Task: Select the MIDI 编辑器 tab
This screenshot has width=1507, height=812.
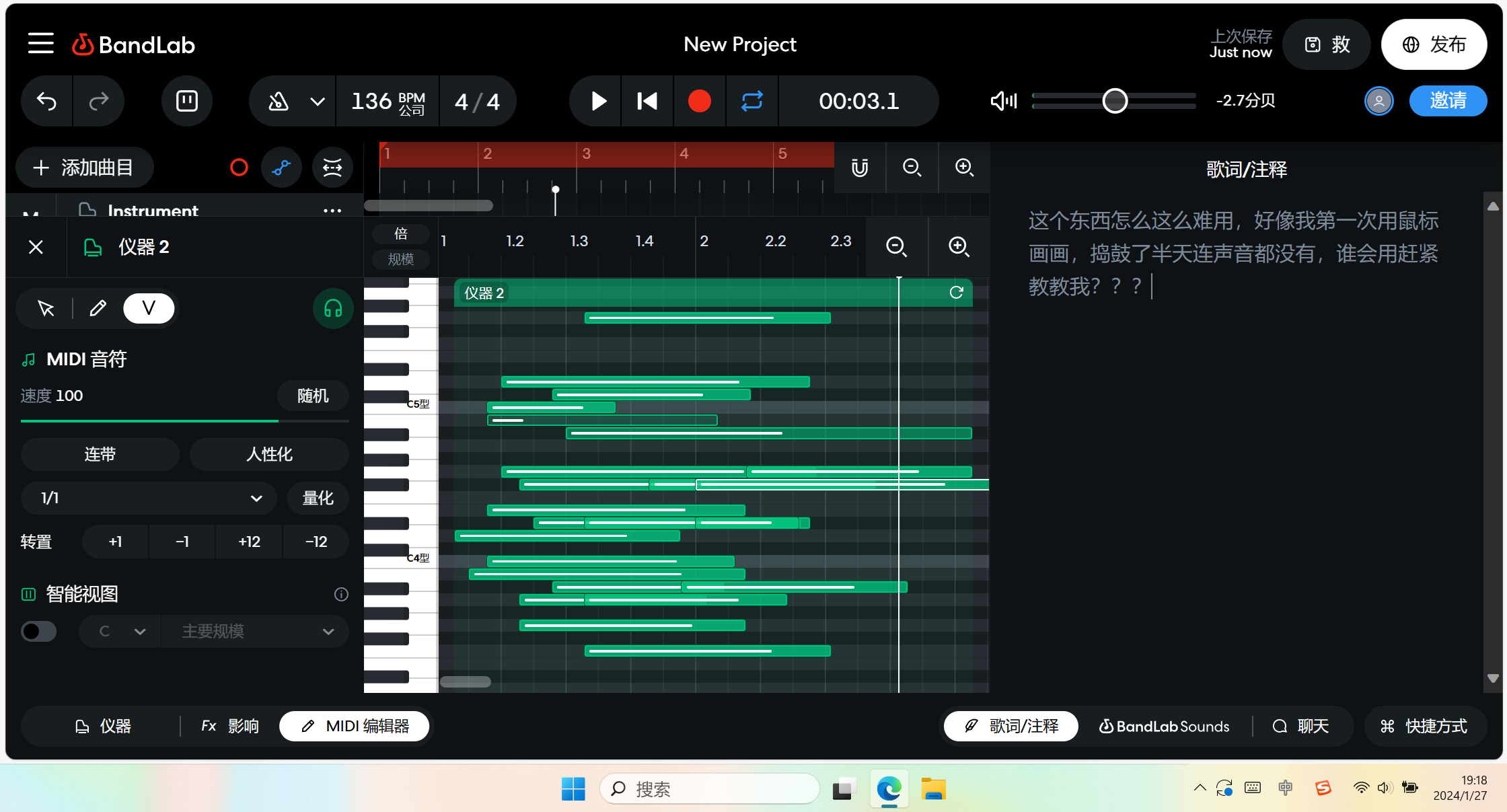Action: tap(355, 726)
